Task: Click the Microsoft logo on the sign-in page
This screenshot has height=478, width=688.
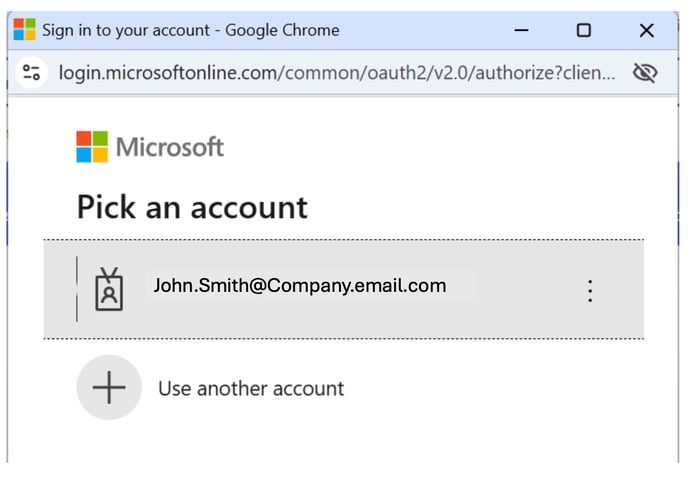Action: coord(150,147)
